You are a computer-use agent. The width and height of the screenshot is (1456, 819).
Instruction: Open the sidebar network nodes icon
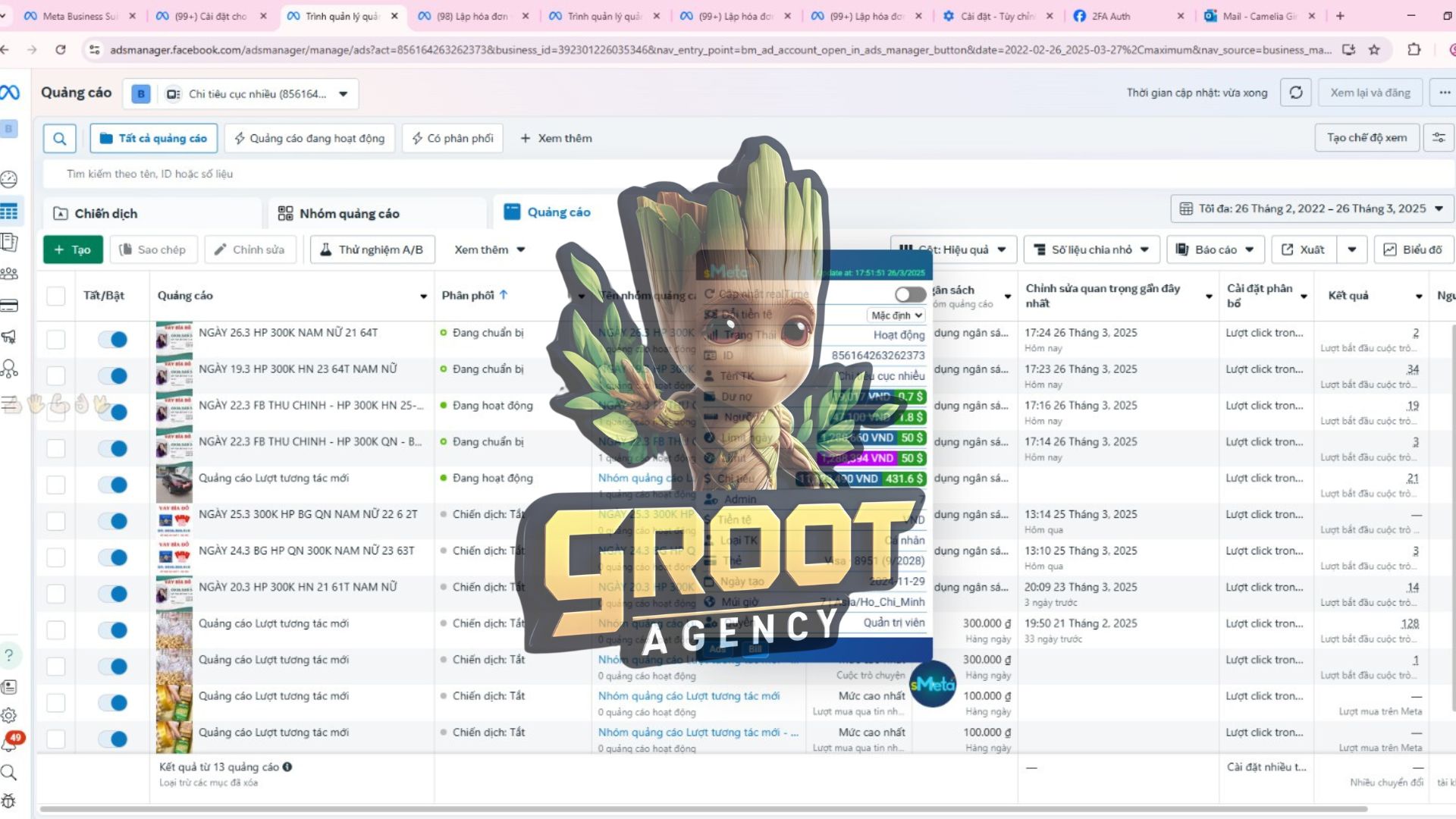coord(9,369)
